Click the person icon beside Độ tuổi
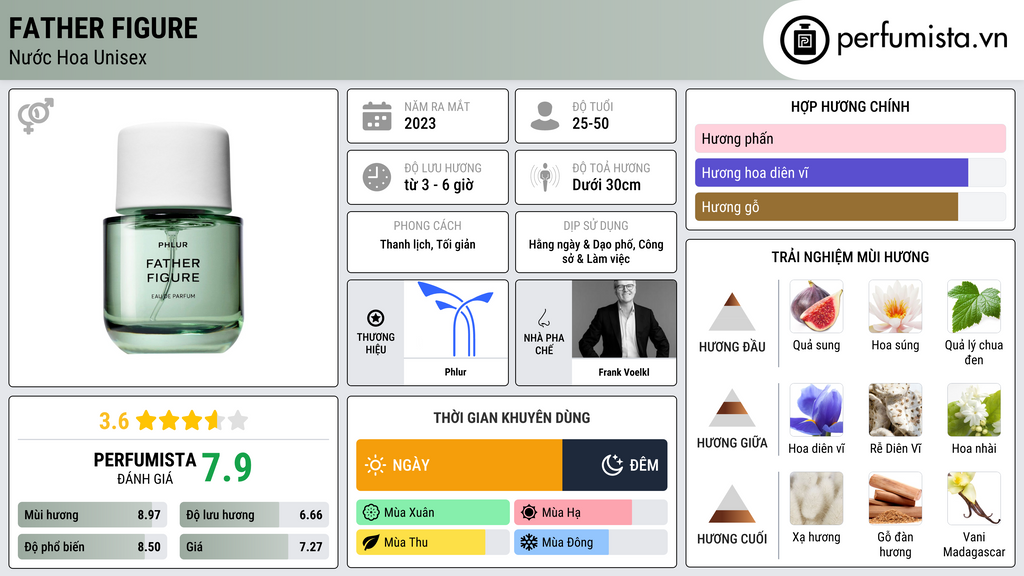This screenshot has width=1024, height=576. pos(545,116)
